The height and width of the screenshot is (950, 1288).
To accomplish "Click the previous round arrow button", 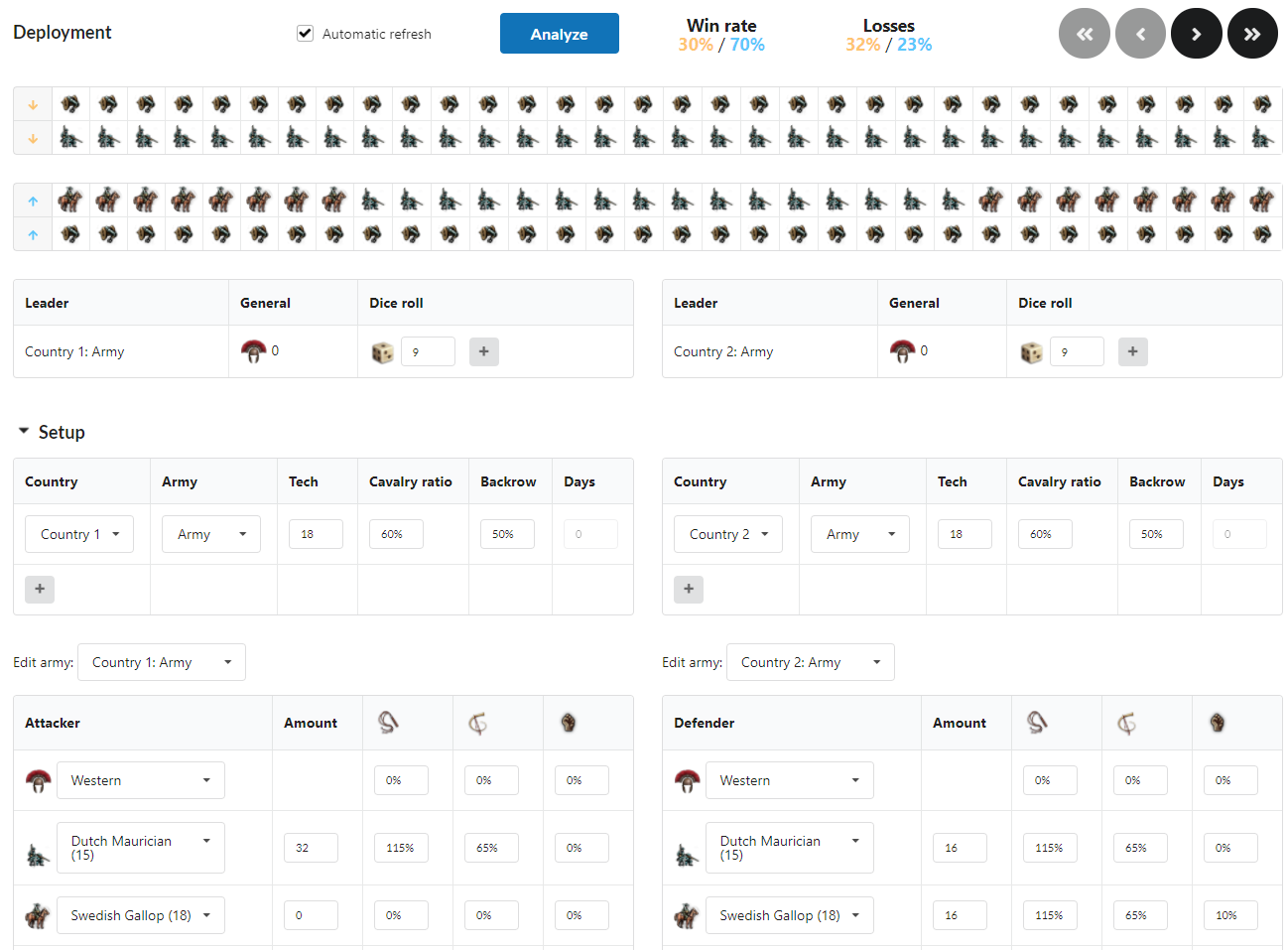I will 1140,34.
